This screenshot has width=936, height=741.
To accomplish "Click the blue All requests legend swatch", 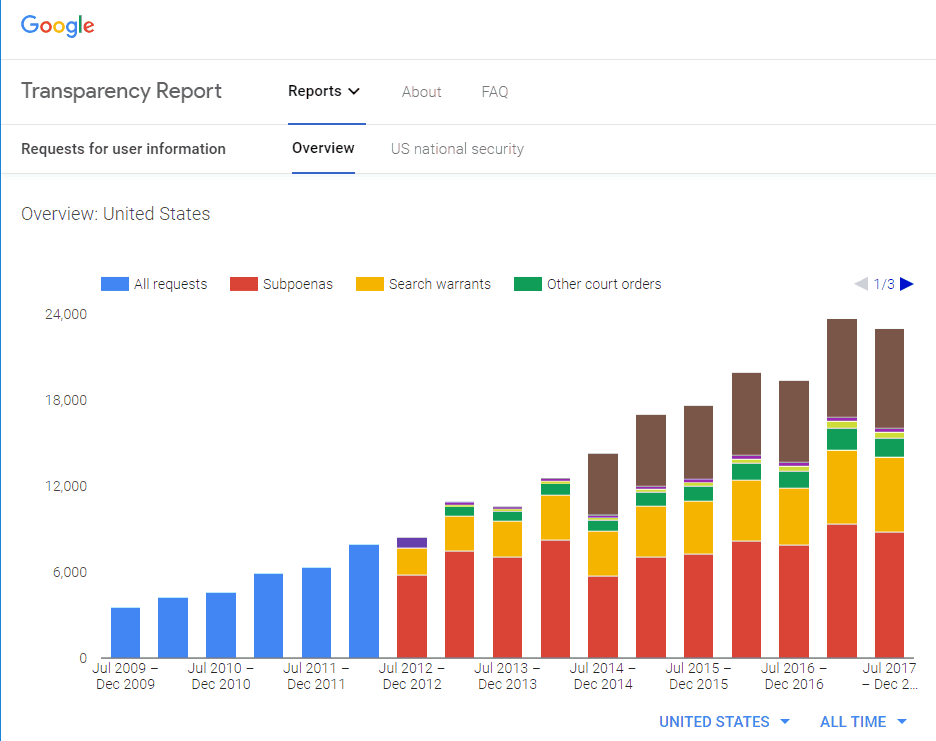I will pyautogui.click(x=115, y=284).
